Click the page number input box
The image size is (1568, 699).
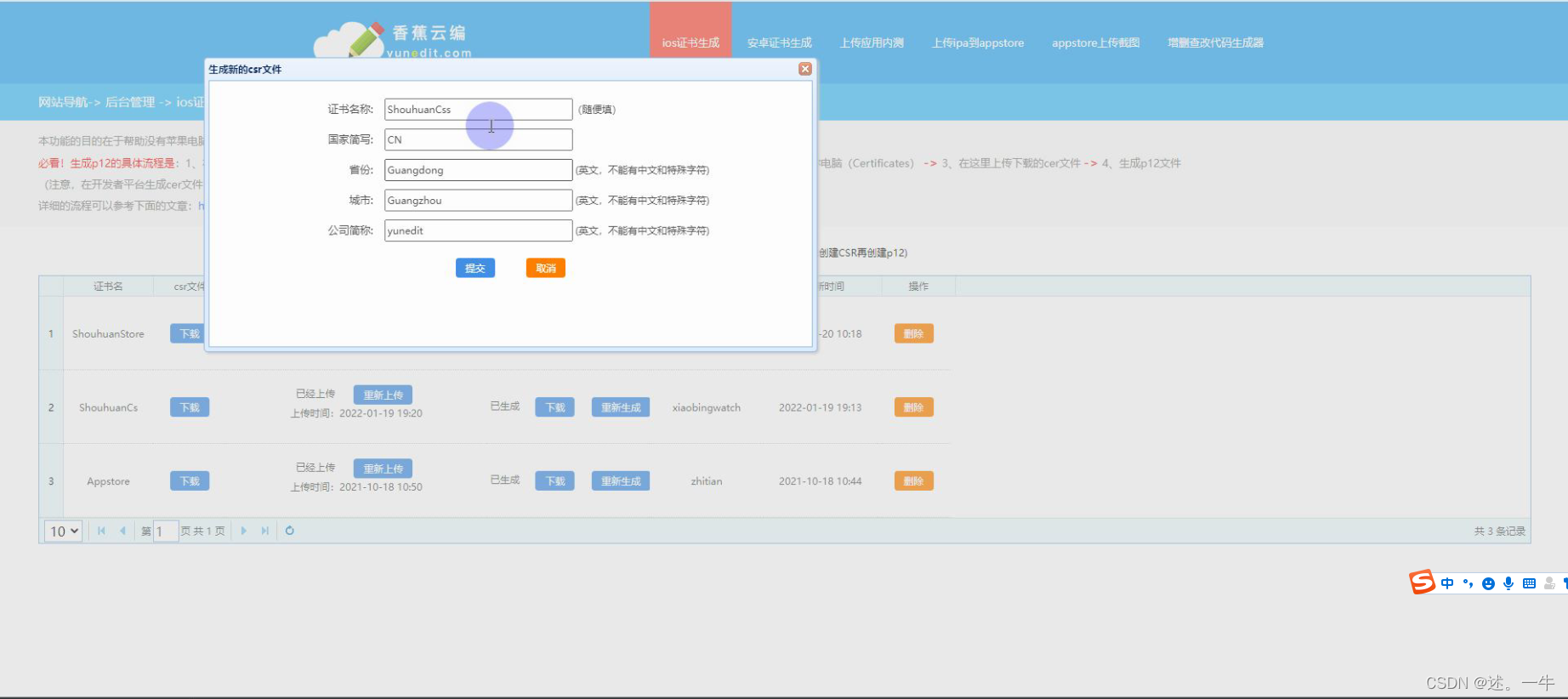pos(166,531)
